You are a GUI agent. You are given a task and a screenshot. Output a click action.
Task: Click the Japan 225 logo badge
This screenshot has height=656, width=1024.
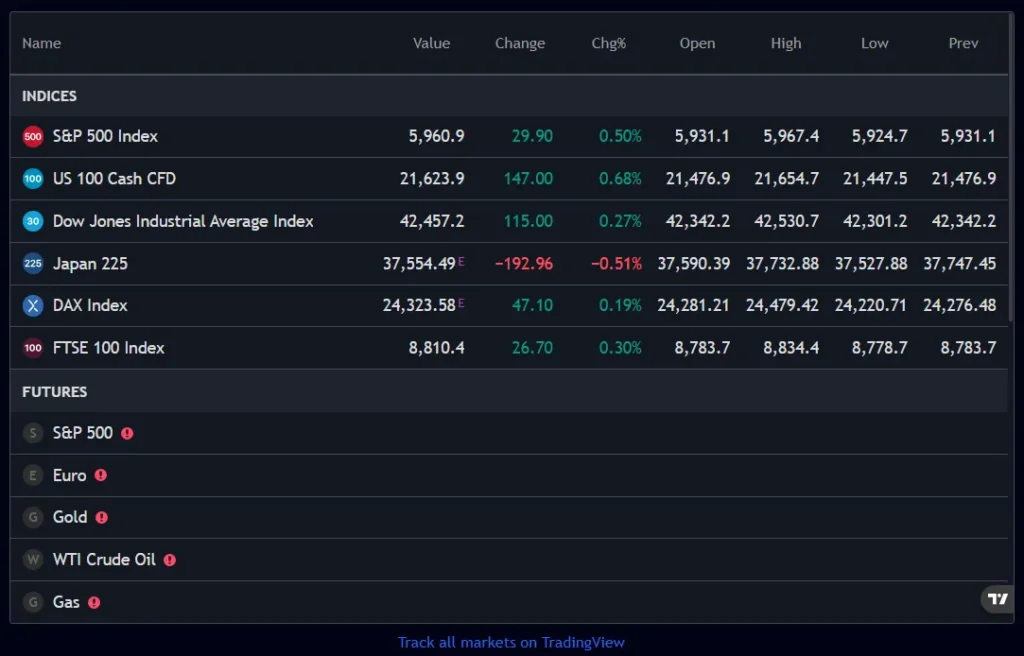31,263
